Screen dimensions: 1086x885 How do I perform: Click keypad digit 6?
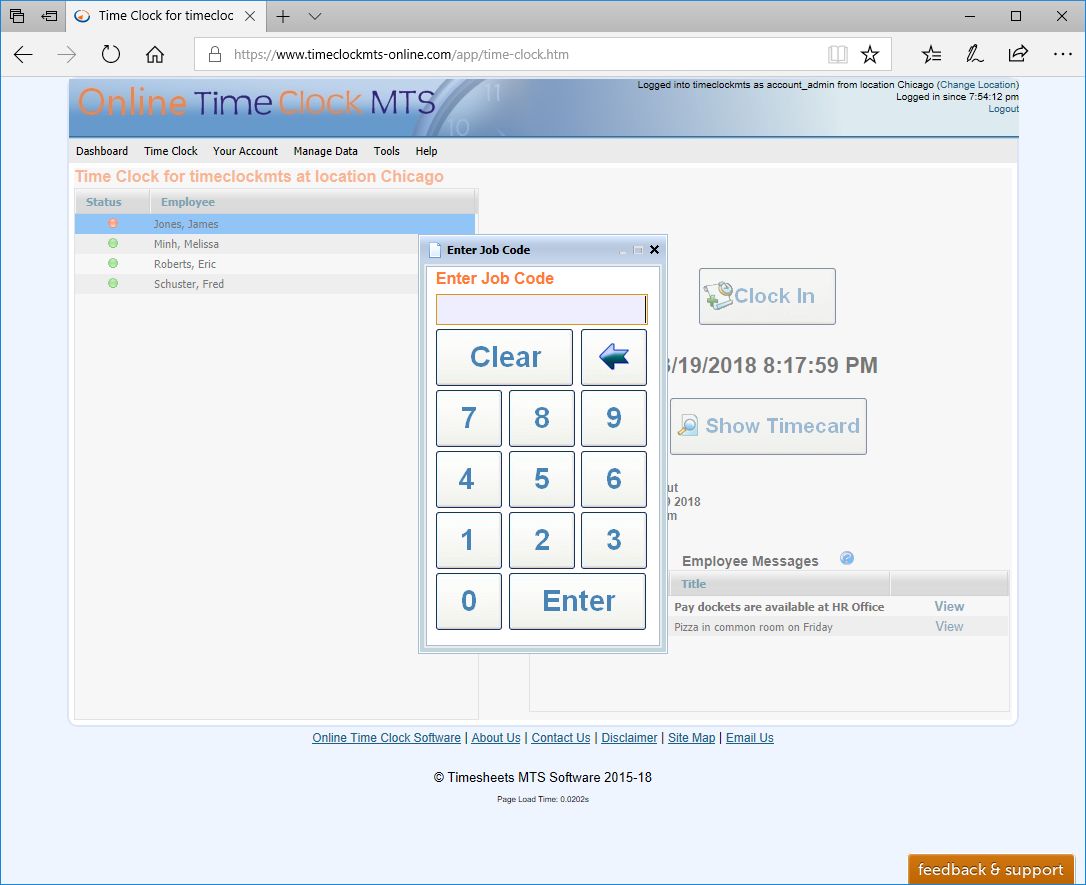click(x=614, y=479)
